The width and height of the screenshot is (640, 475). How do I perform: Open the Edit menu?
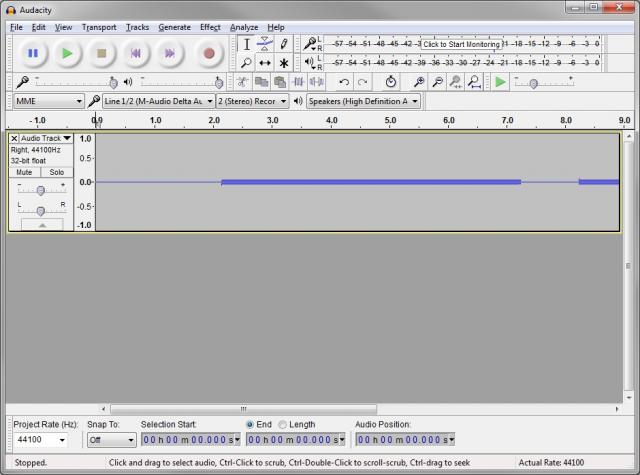pyautogui.click(x=38, y=27)
